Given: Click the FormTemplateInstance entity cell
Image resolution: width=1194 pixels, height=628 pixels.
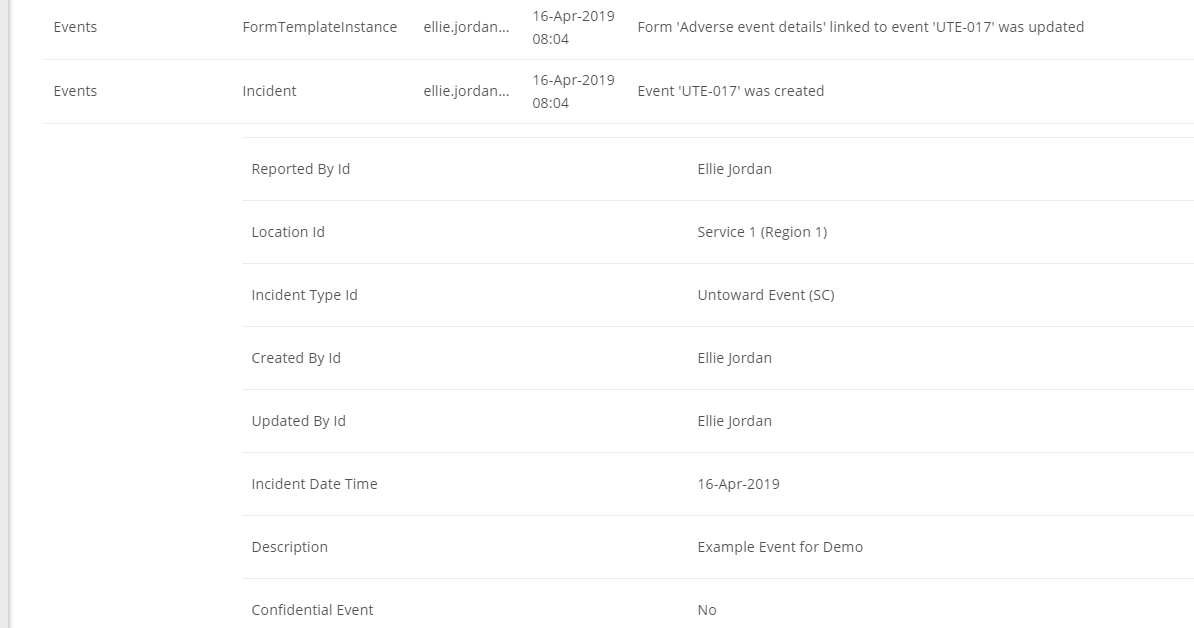Looking at the screenshot, I should 320,27.
